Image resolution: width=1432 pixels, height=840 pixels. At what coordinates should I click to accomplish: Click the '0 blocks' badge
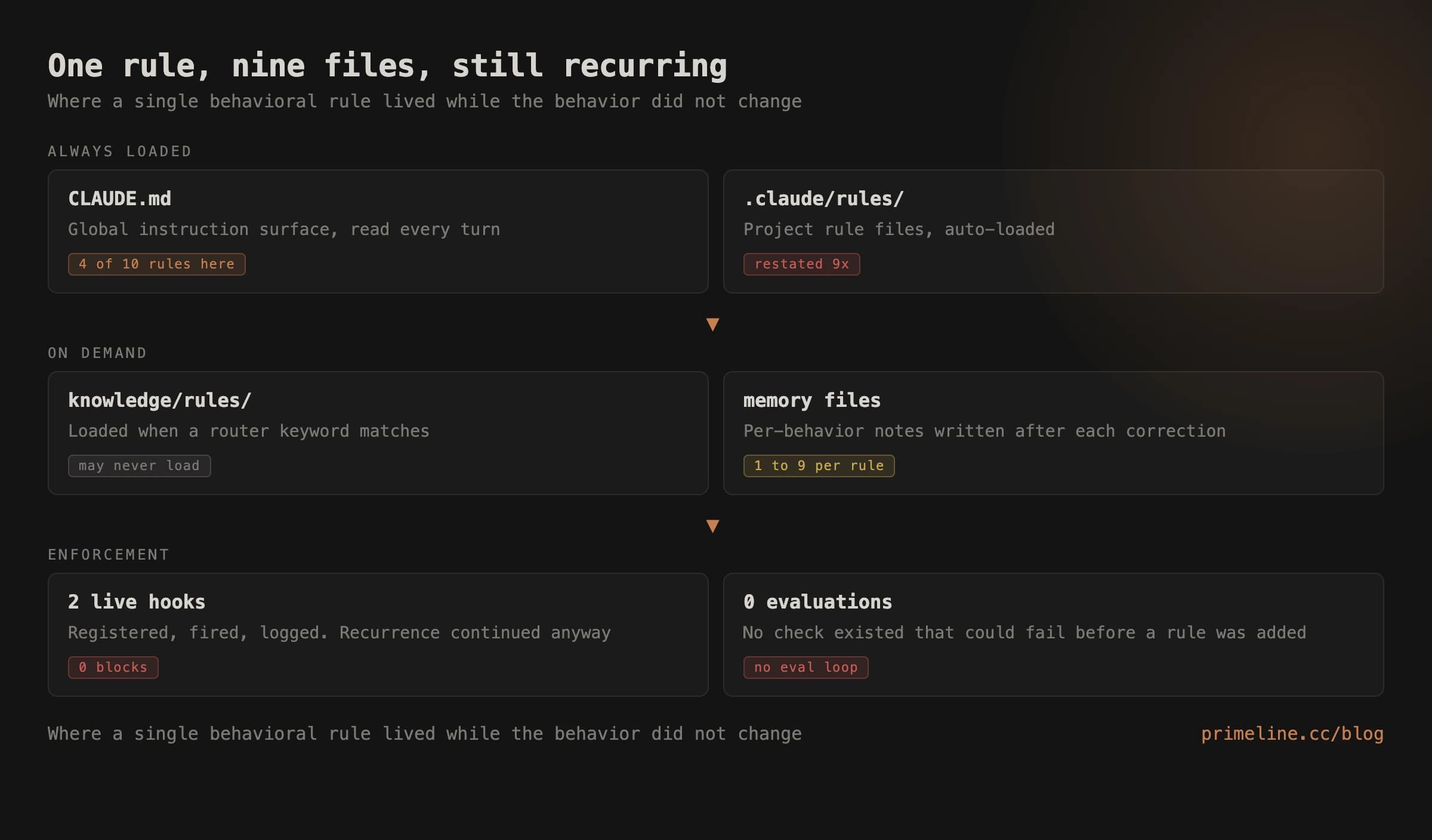coord(113,668)
